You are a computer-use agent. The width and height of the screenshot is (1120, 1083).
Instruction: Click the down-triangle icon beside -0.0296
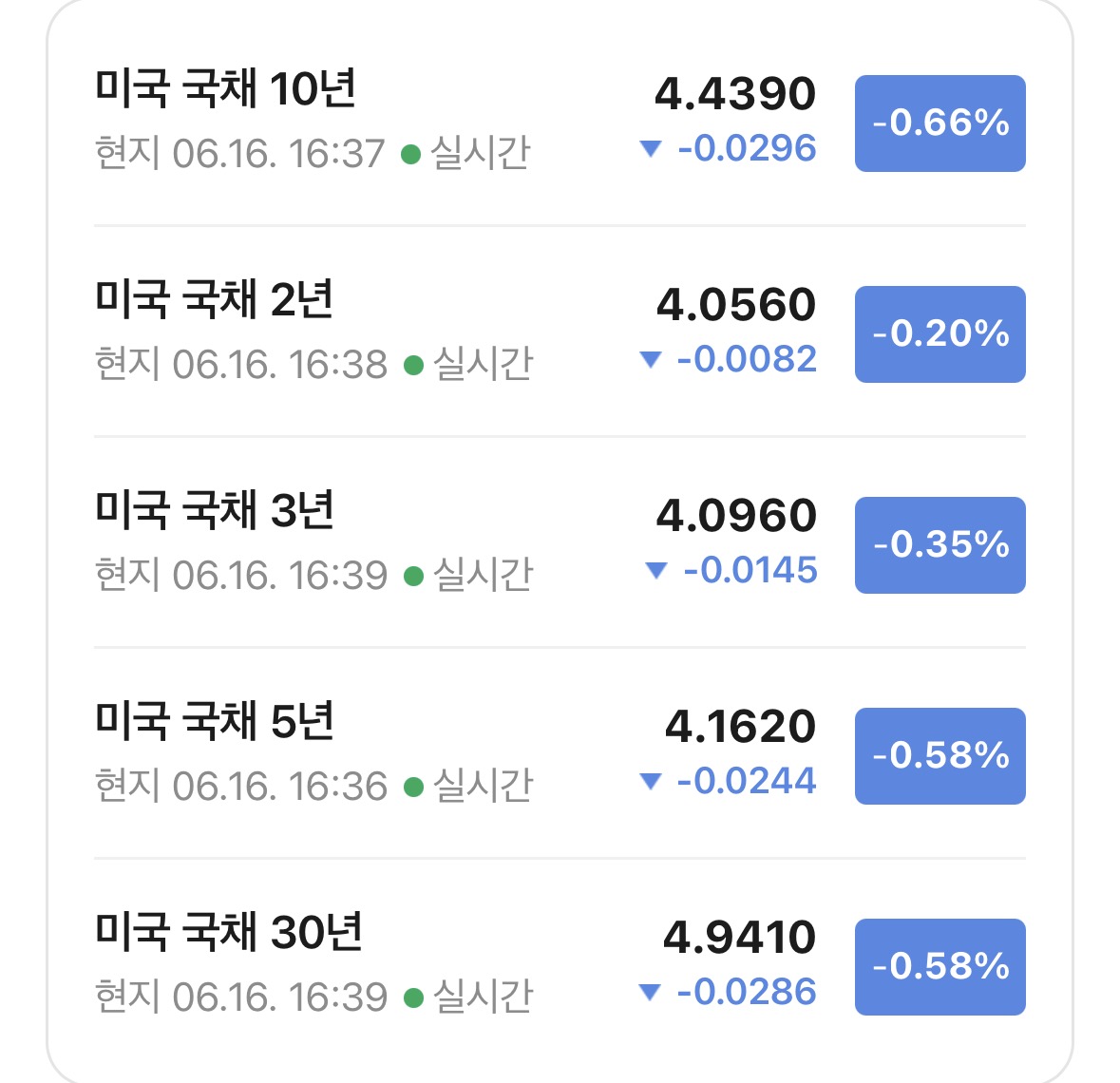pos(650,148)
